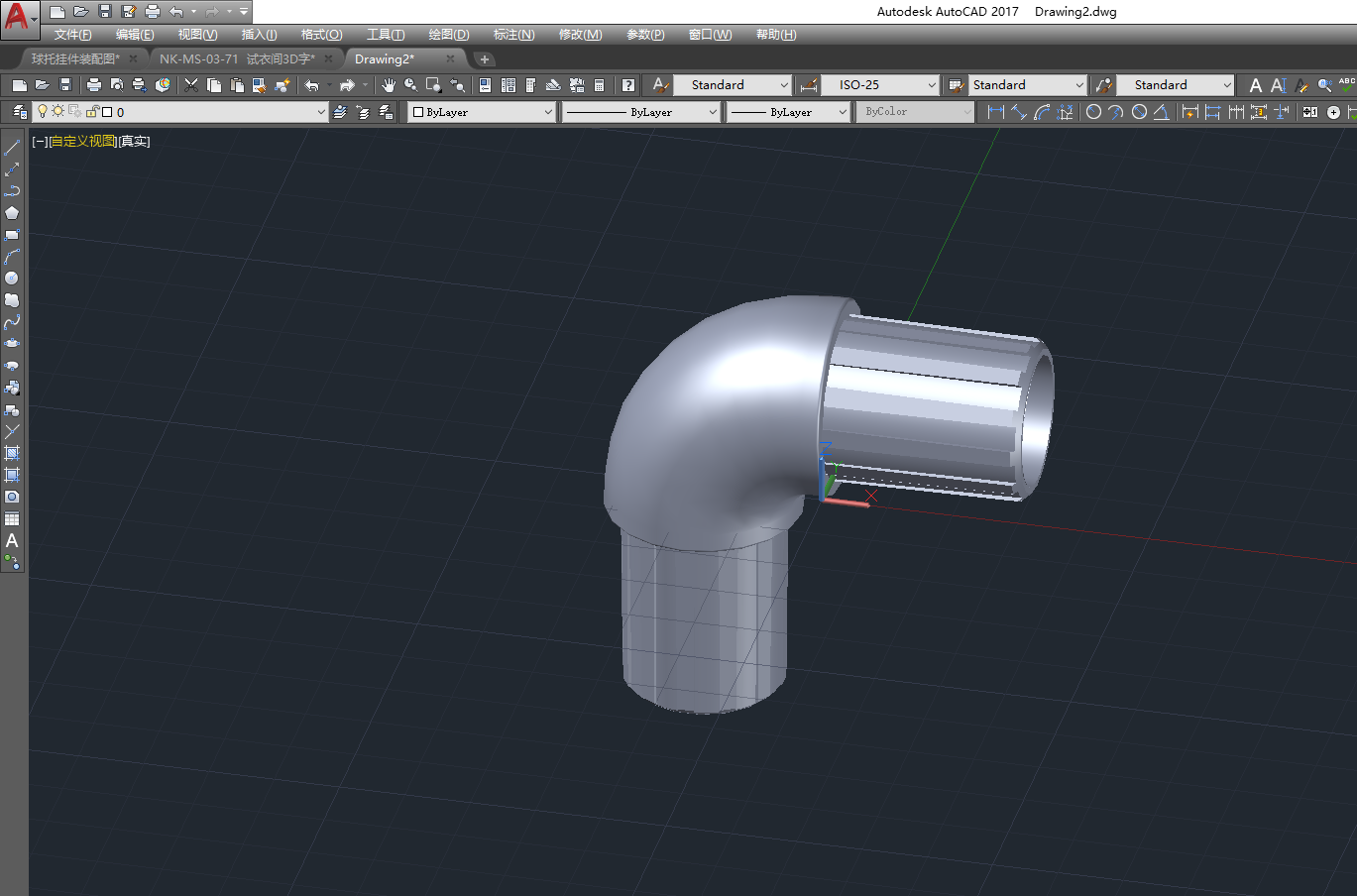The width and height of the screenshot is (1357, 896).
Task: Select the Line draw tool
Action: pos(12,148)
